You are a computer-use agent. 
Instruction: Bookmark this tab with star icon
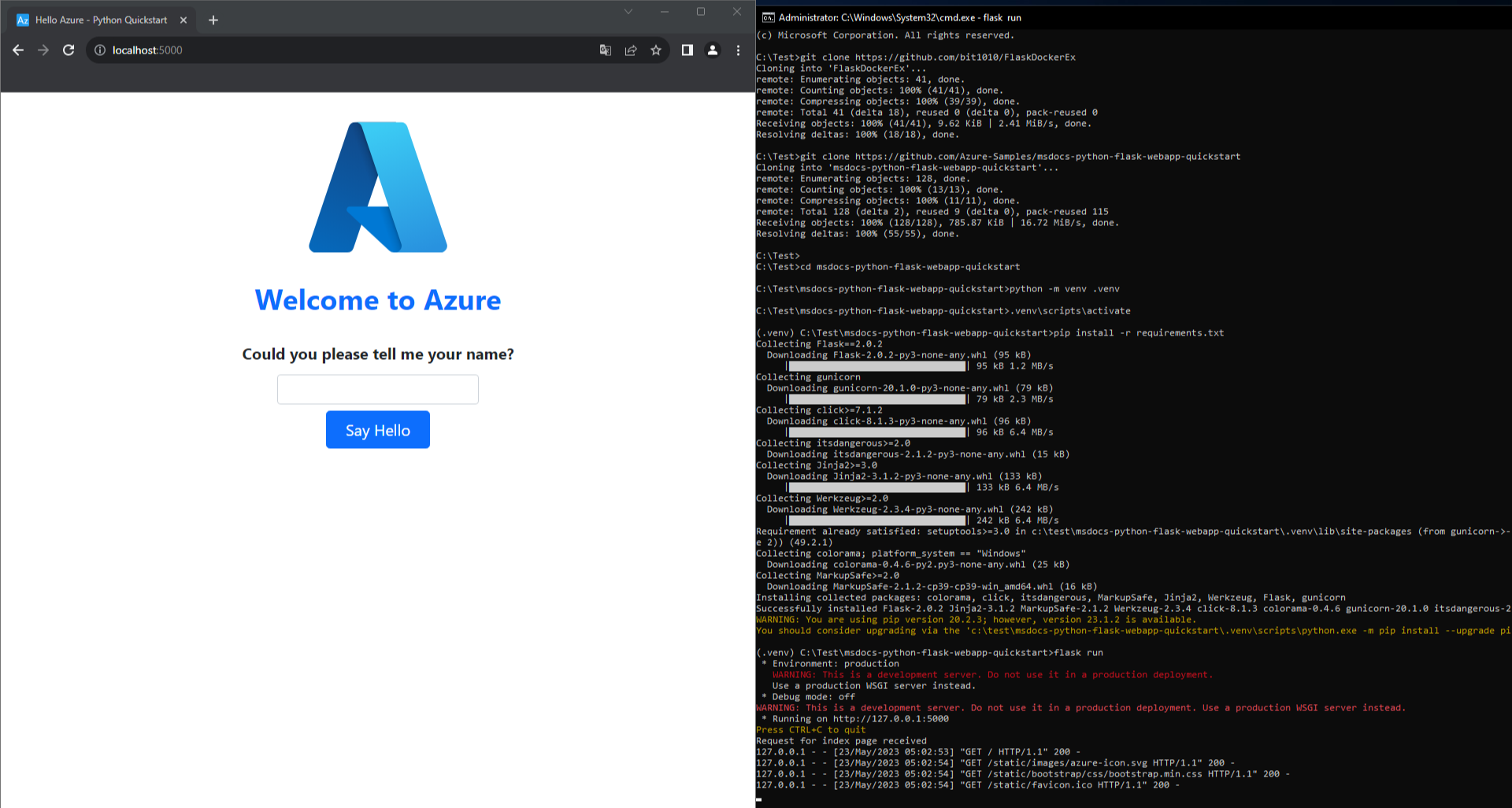point(656,50)
